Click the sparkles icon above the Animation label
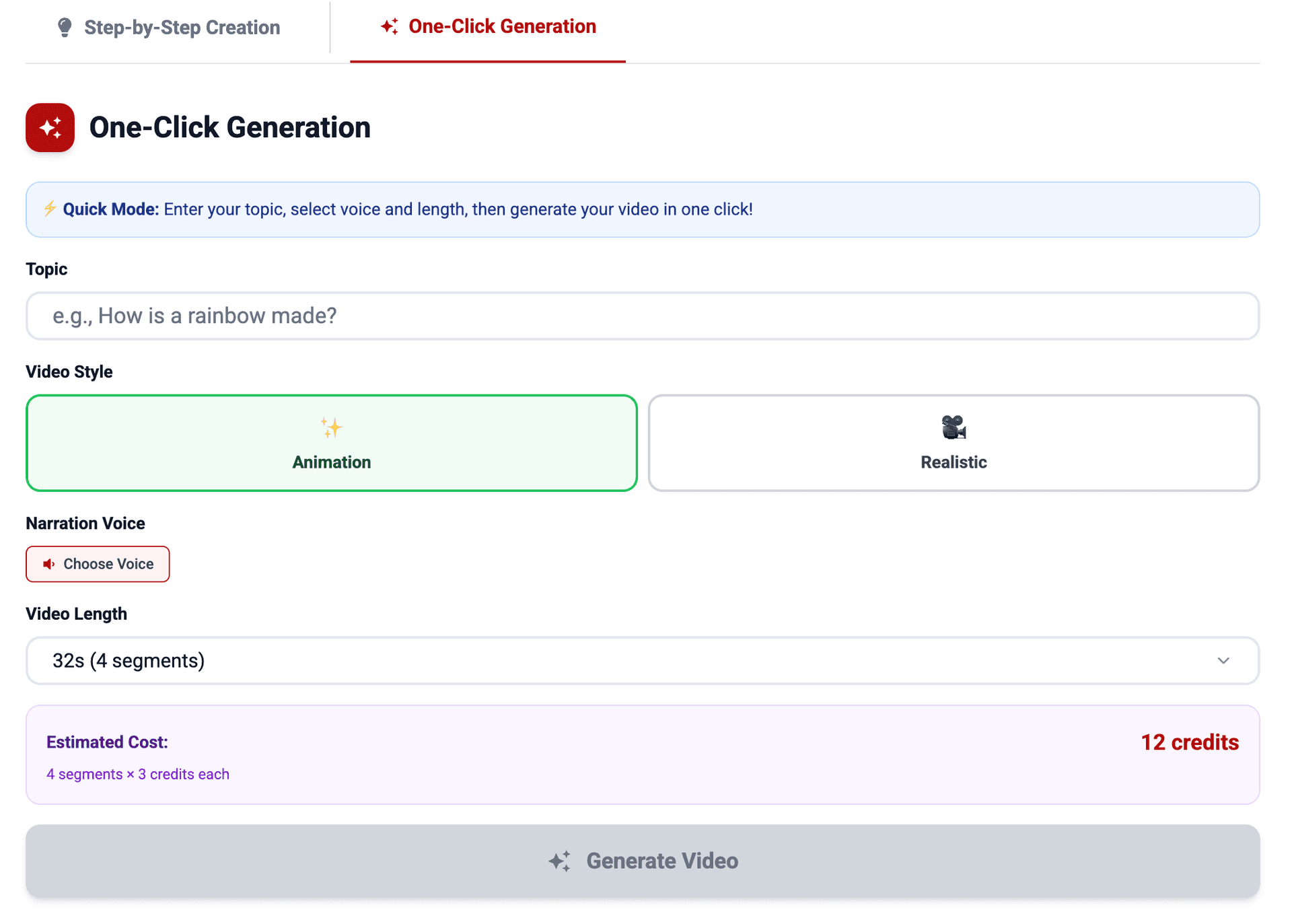This screenshot has width=1292, height=924. coord(331,427)
